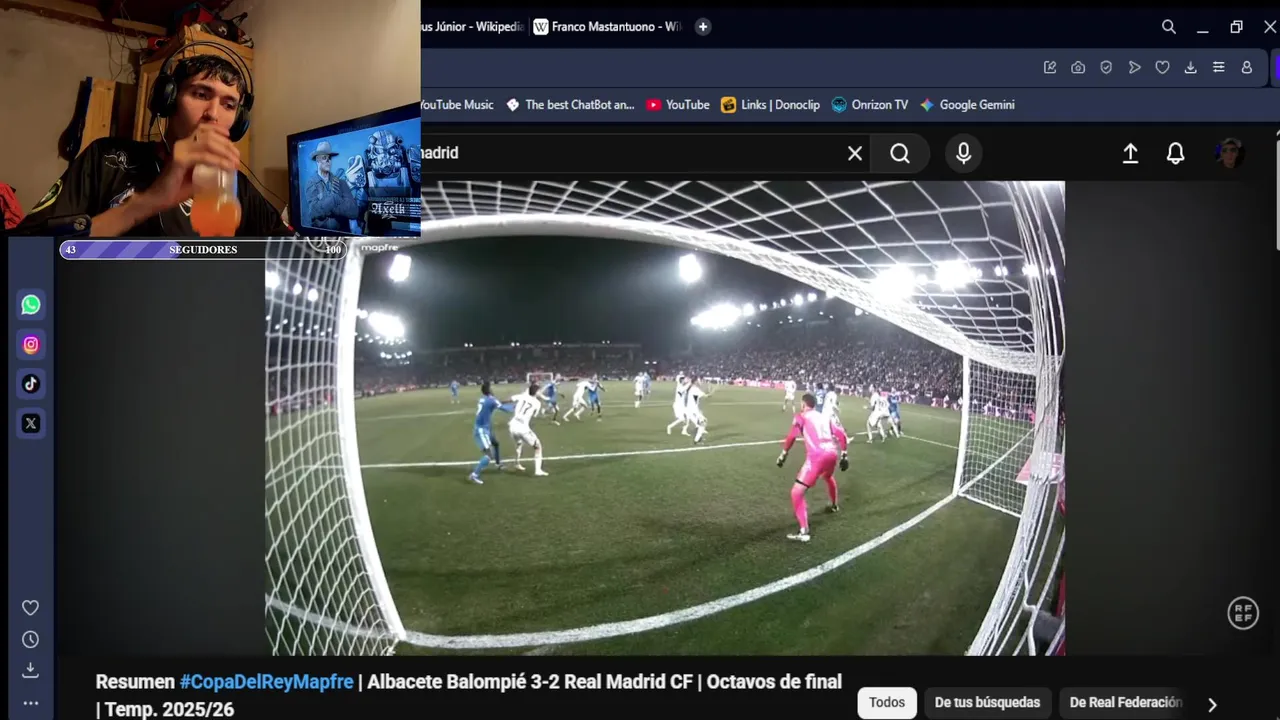Click the football video player area
Screen dimensions: 1280x720
point(665,418)
